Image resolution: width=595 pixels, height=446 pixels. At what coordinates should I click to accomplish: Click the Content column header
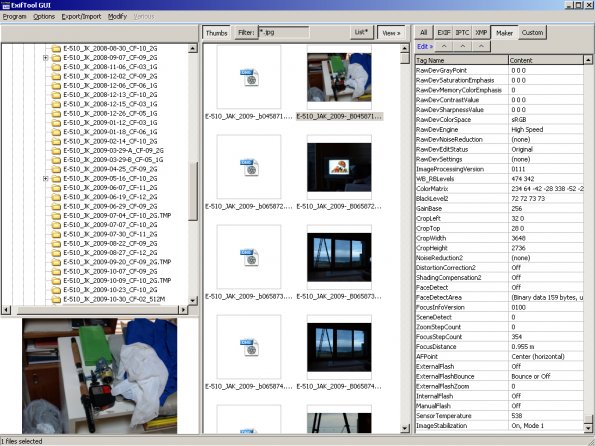point(546,60)
